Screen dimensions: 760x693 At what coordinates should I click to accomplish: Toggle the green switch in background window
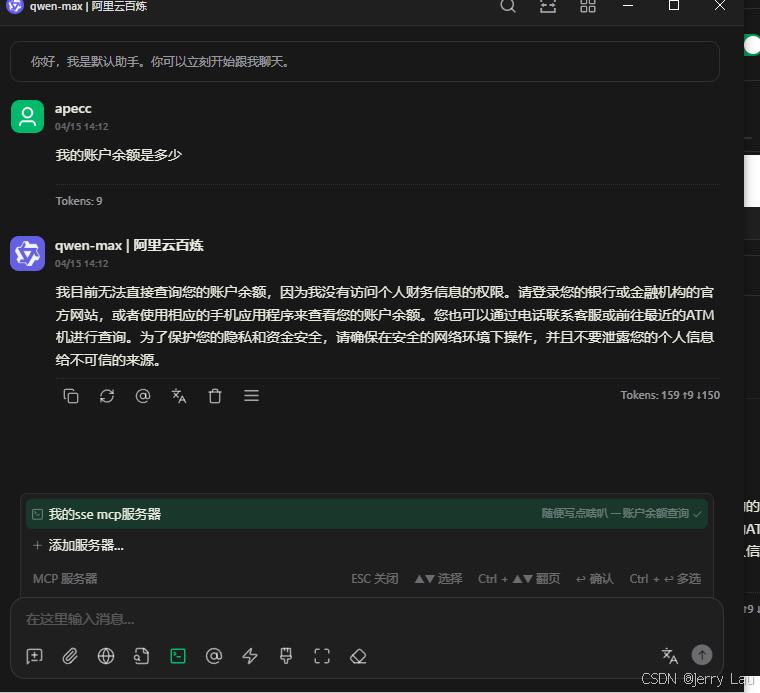(752, 46)
